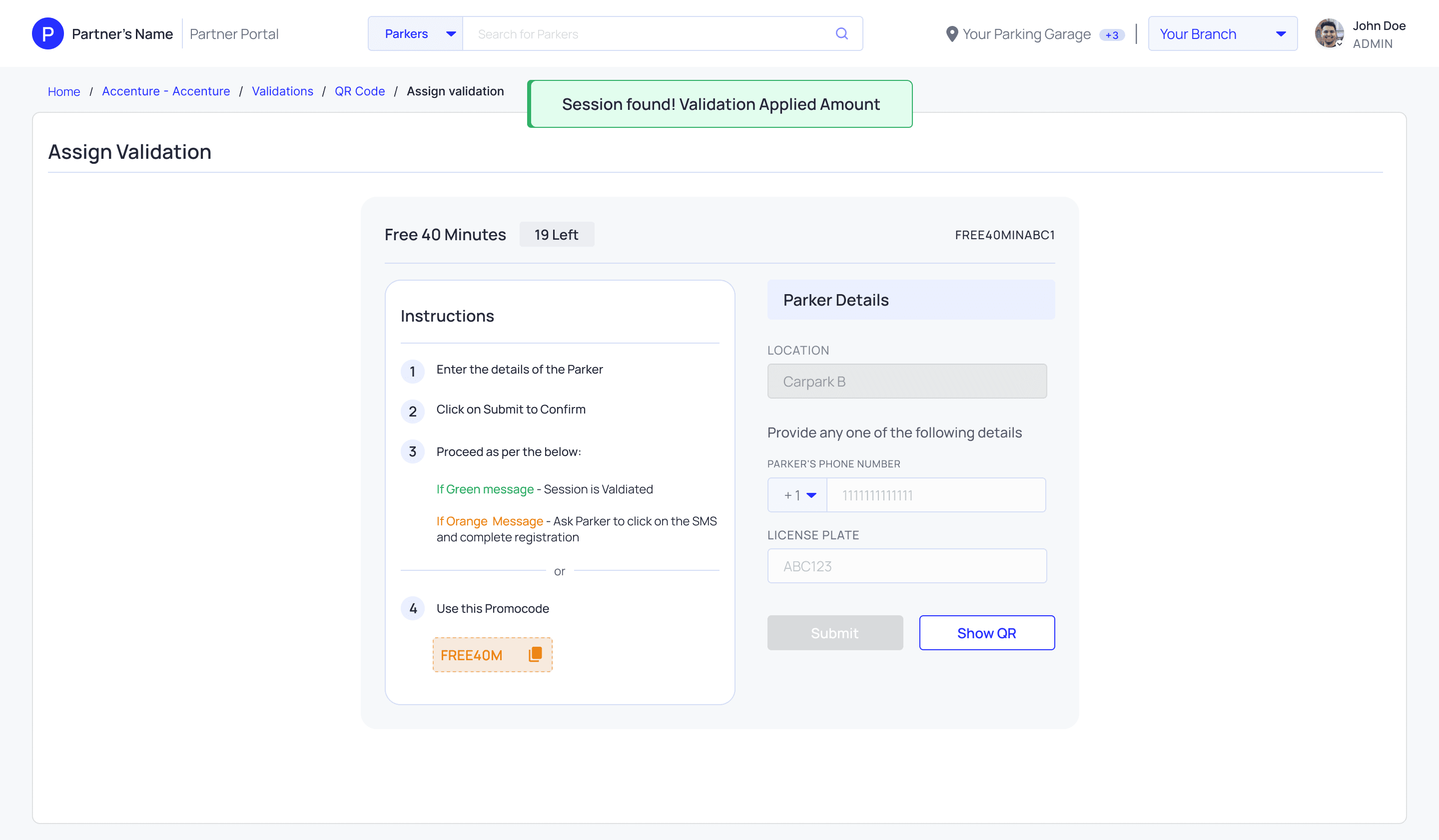The image size is (1439, 840).
Task: Click the search magnifier icon
Action: [x=841, y=33]
